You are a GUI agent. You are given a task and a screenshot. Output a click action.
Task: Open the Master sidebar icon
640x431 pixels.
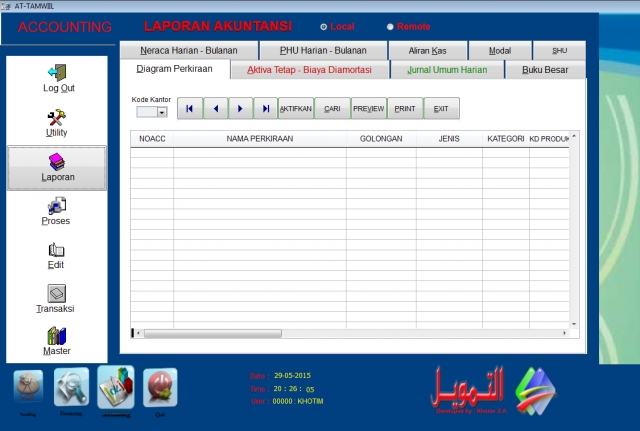click(x=57, y=337)
